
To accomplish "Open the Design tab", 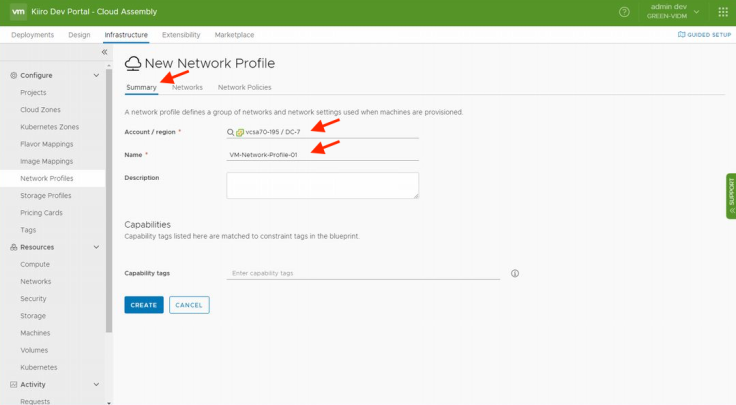I will coord(79,35).
